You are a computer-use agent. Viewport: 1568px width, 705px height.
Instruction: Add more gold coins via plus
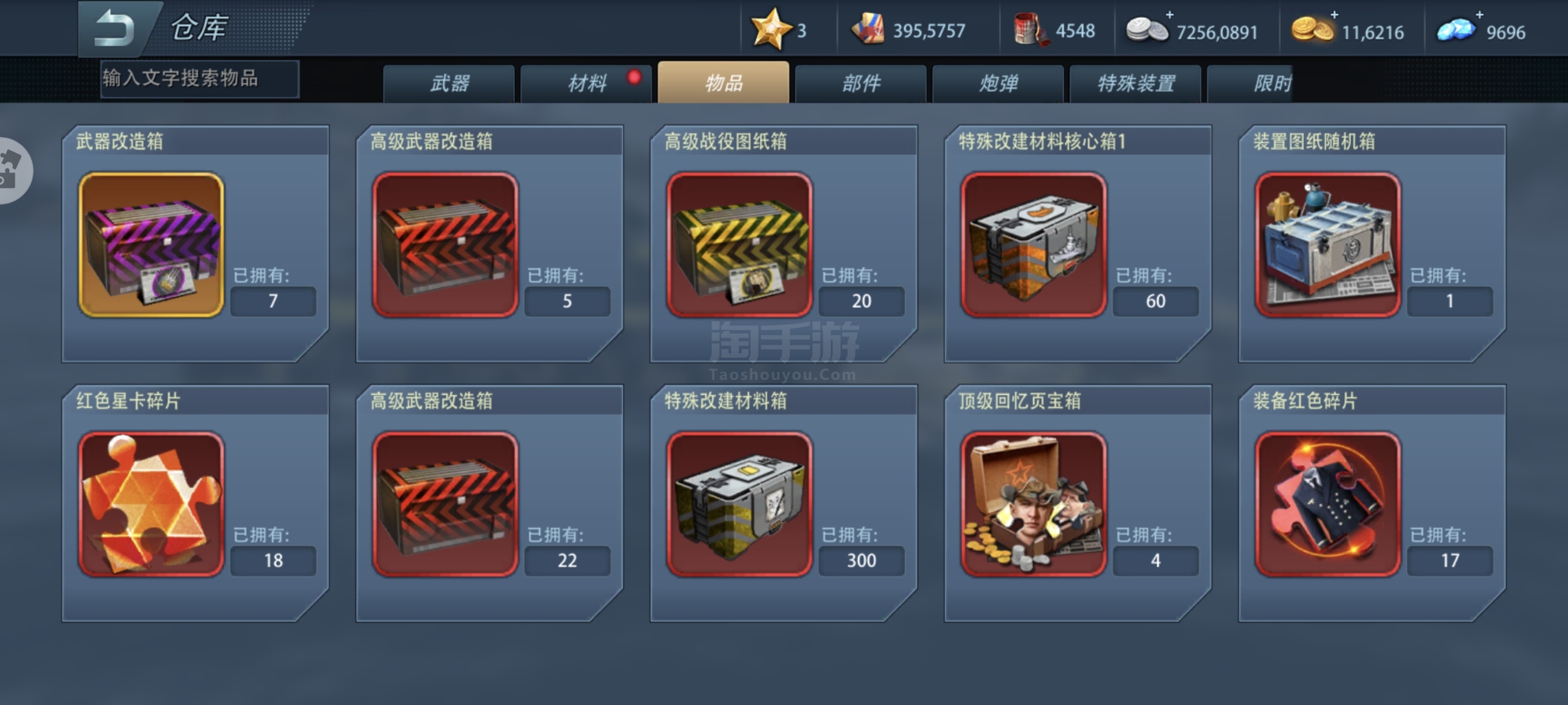tap(1334, 14)
